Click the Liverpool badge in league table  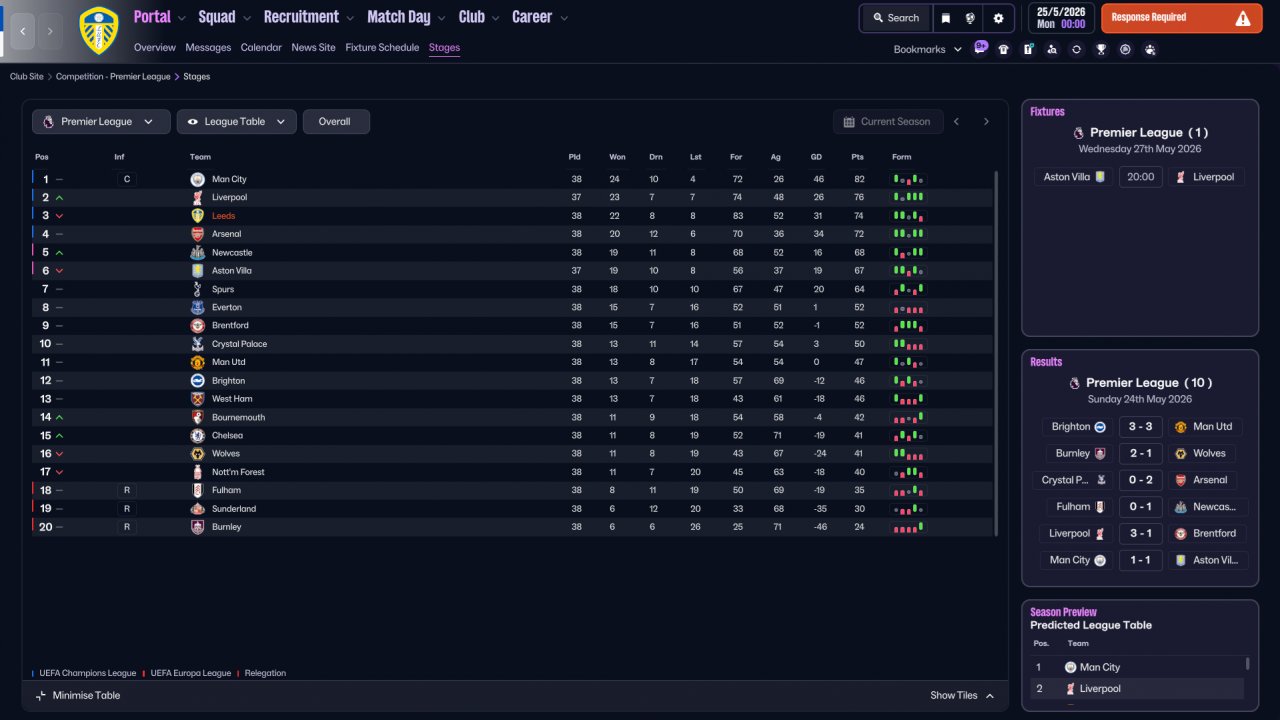197,198
